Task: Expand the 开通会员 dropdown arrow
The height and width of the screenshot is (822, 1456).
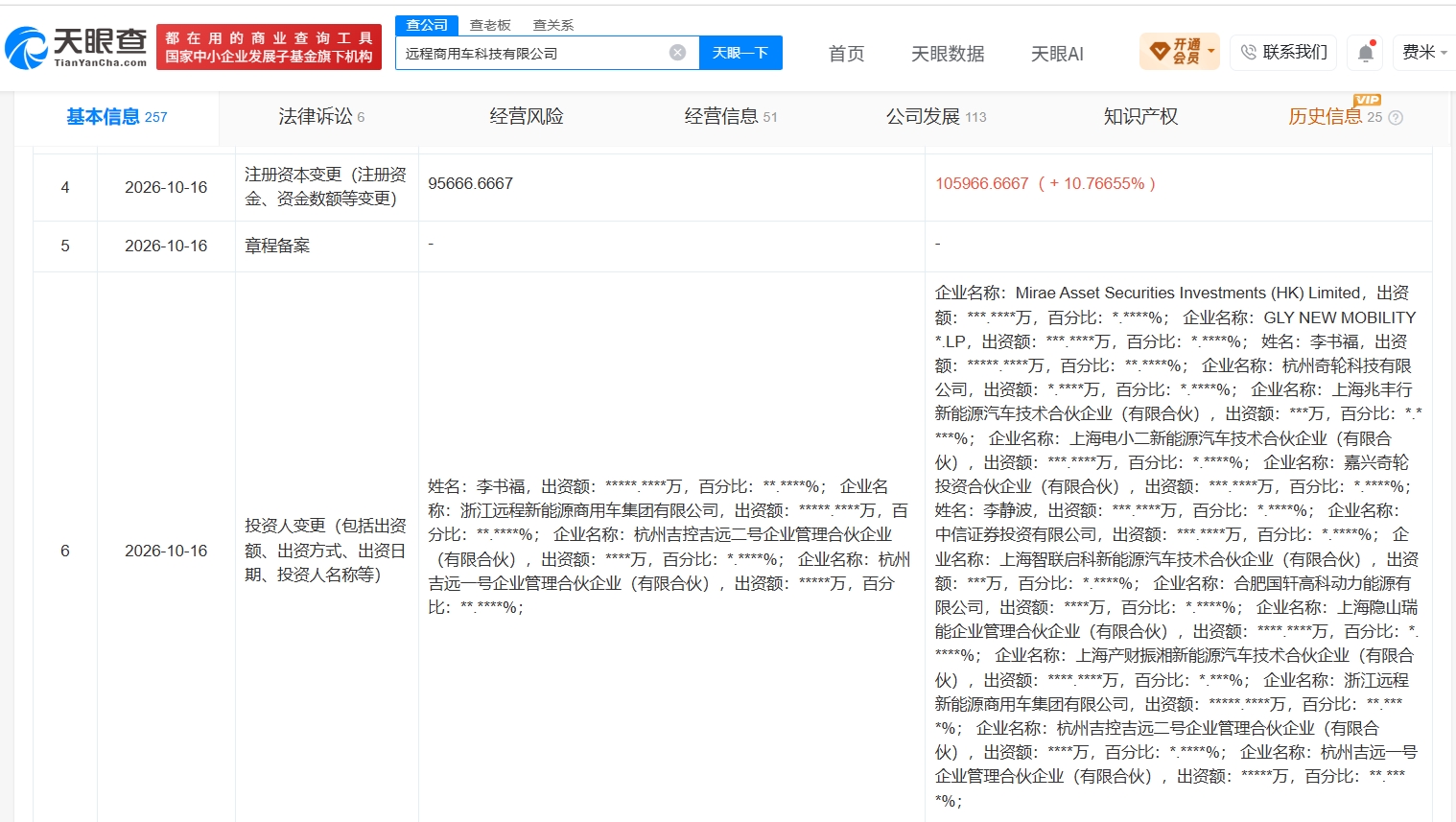Action: (x=1211, y=51)
